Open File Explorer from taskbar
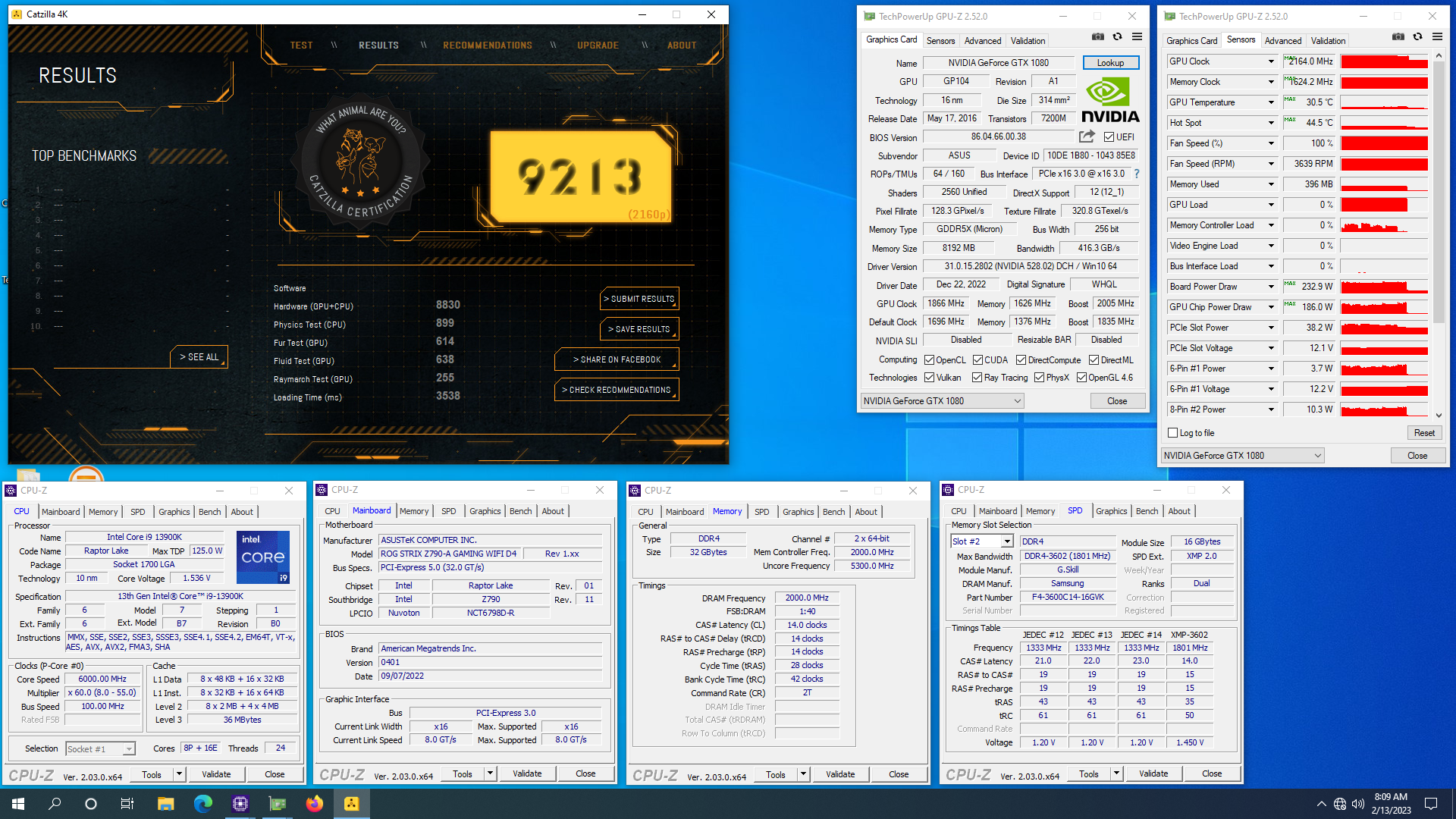Screen dimensions: 1456x819 pyautogui.click(x=166, y=804)
